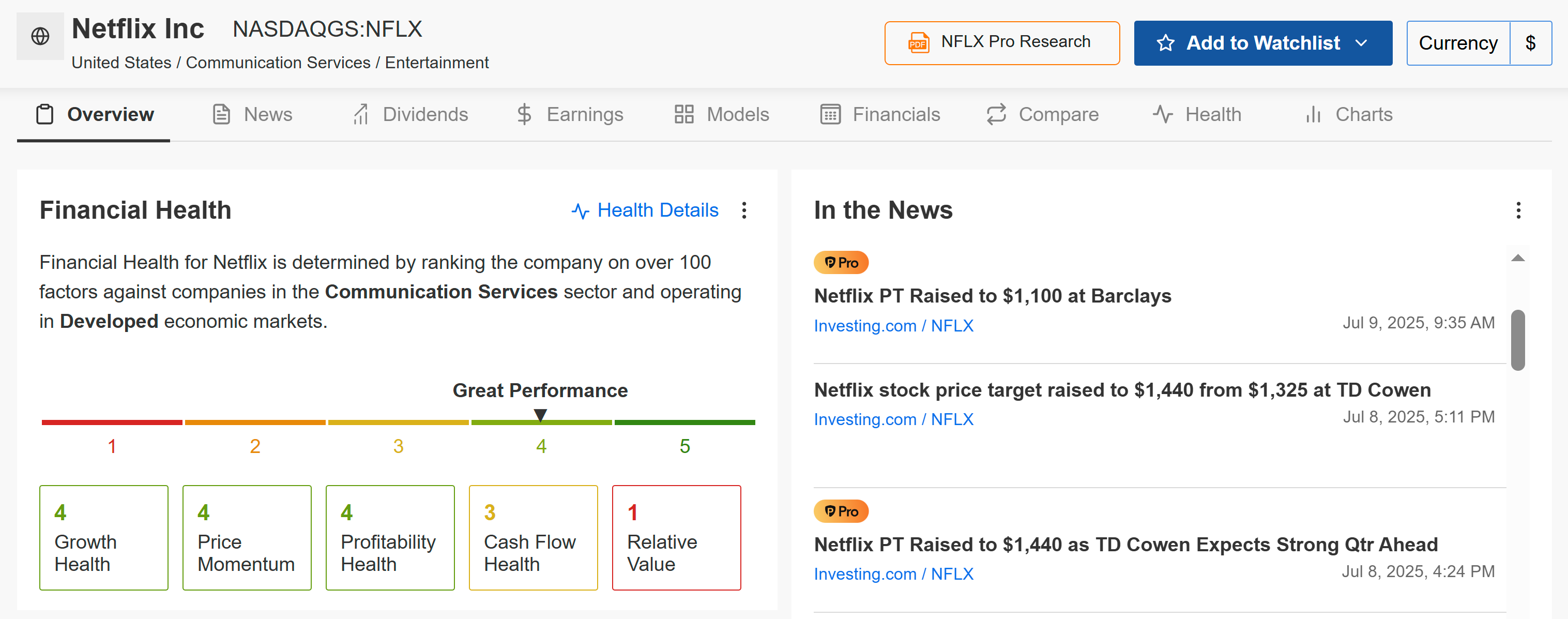Open the Financials tab
The image size is (1568, 619).
pyautogui.click(x=880, y=114)
